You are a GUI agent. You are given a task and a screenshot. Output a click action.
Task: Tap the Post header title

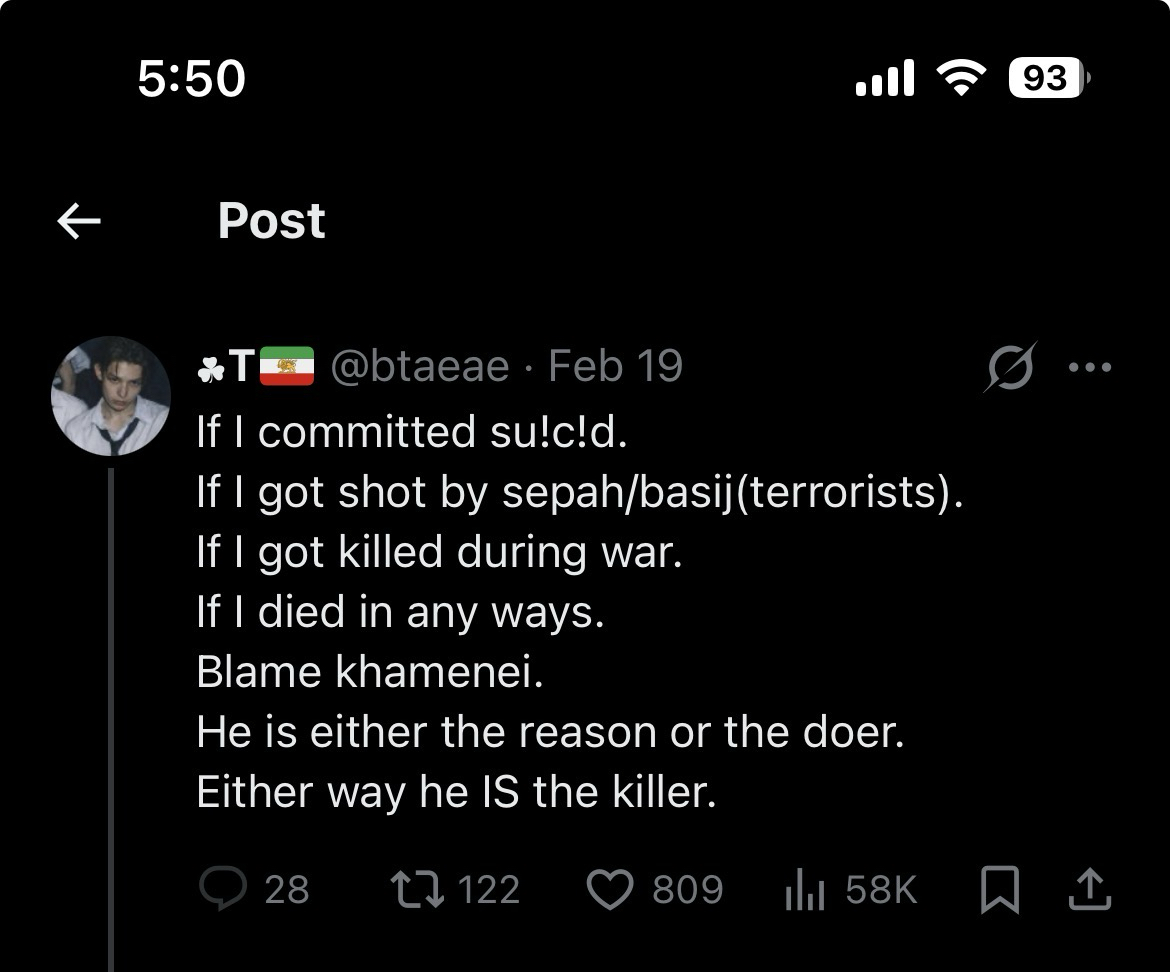(x=271, y=221)
